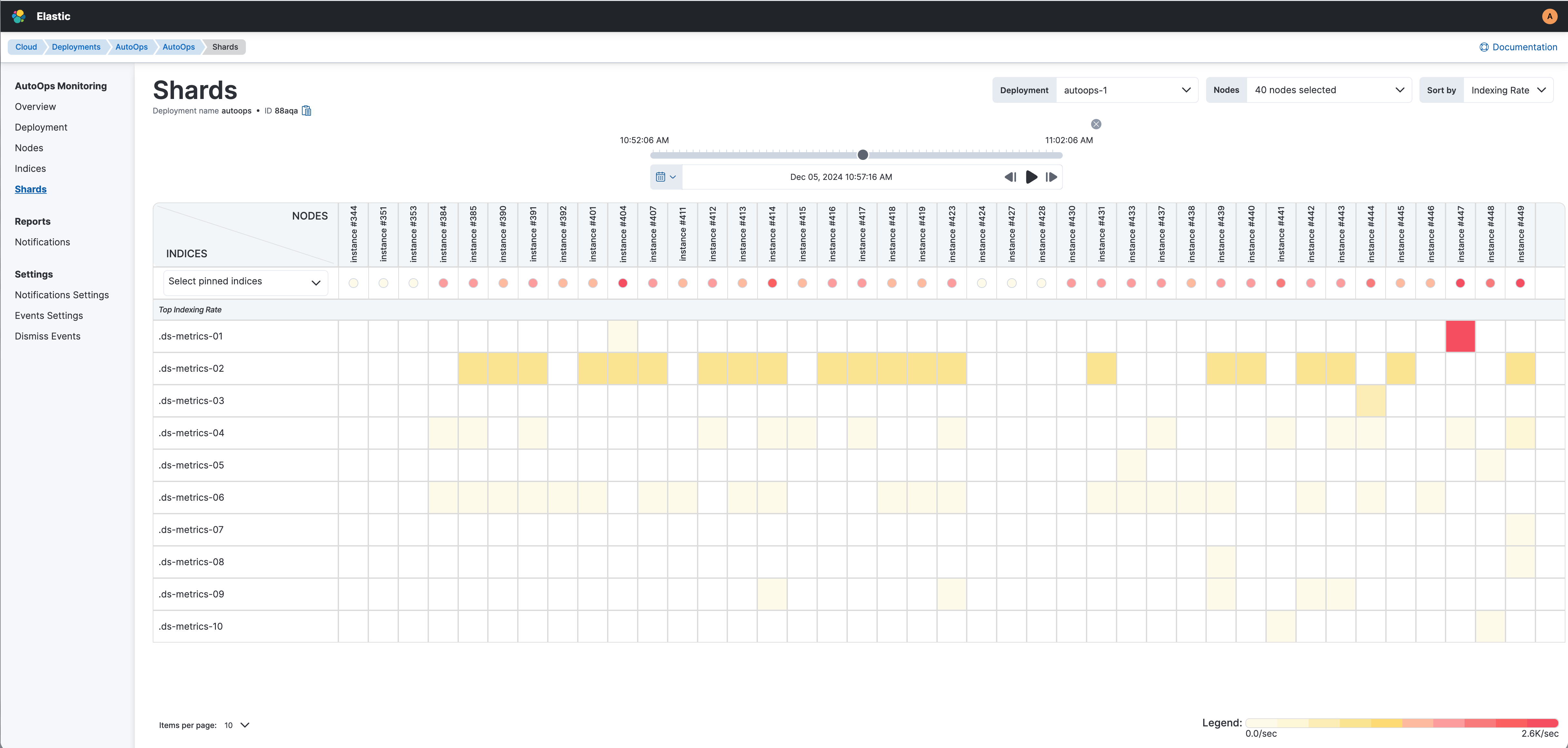Image resolution: width=1568 pixels, height=748 pixels.
Task: Click the status dot for instance #447
Action: (x=1460, y=283)
